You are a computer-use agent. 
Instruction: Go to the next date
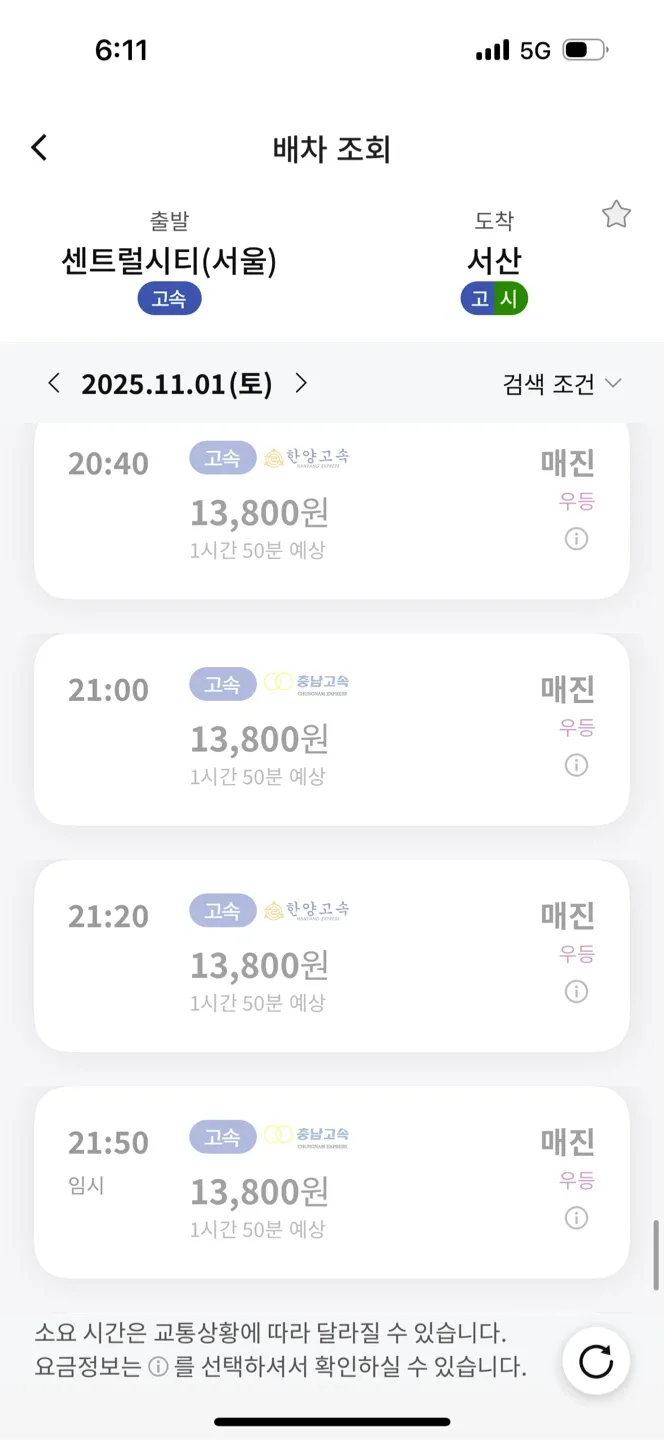click(301, 383)
